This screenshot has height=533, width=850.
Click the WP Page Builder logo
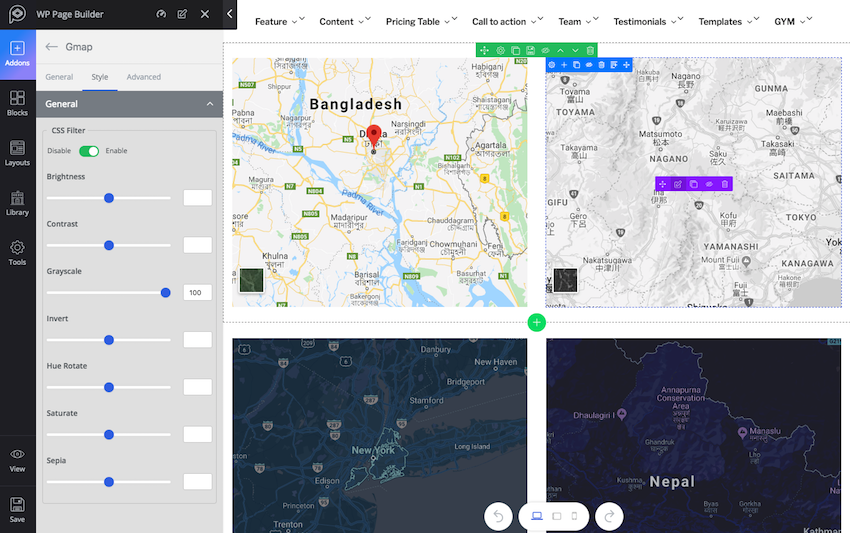pyautogui.click(x=17, y=14)
